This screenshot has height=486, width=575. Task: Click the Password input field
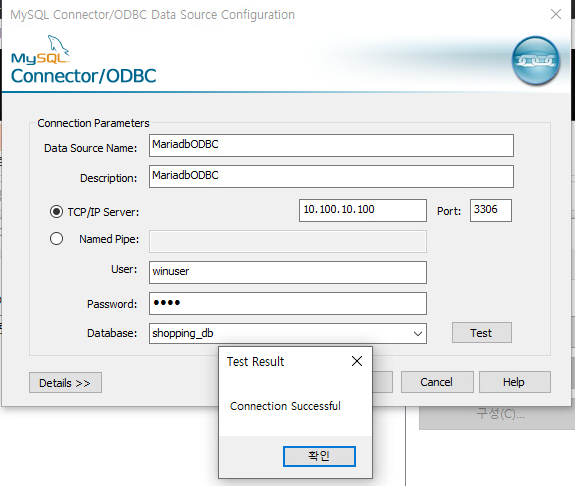pyautogui.click(x=288, y=303)
